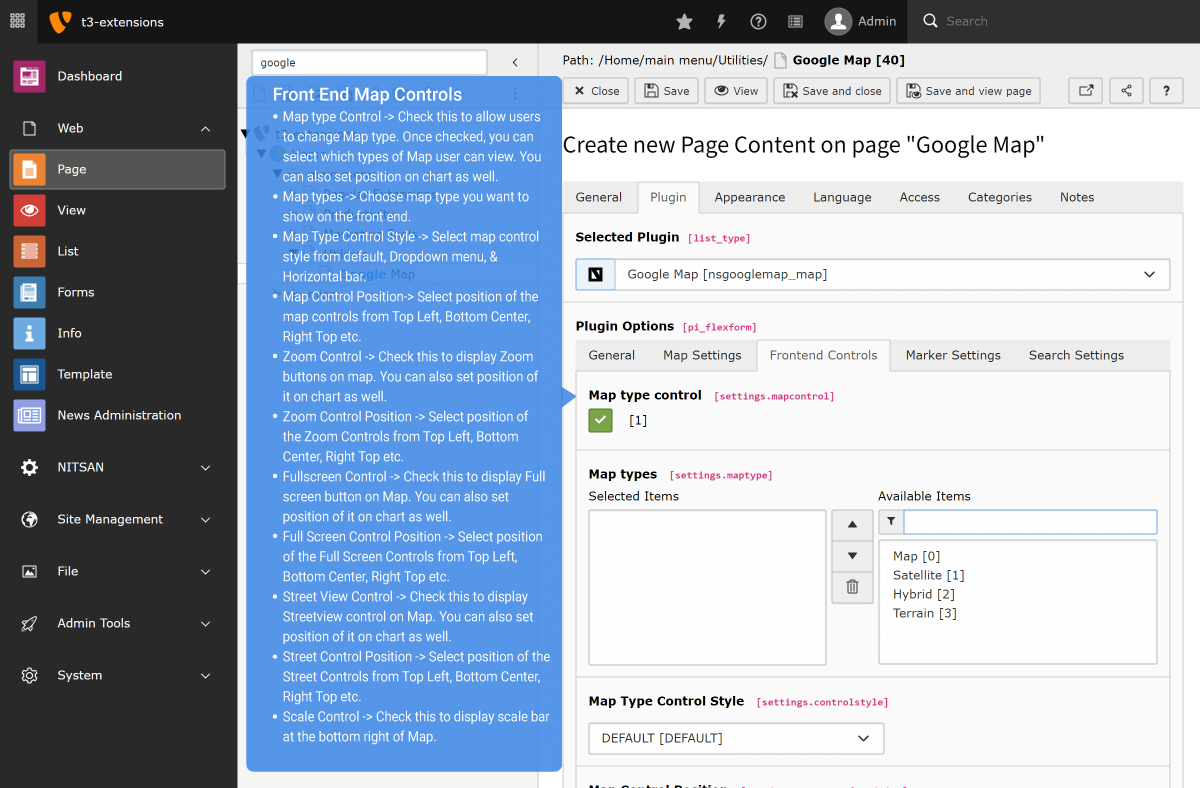Open the plugin options General tab
This screenshot has width=1200, height=788.
(x=612, y=355)
